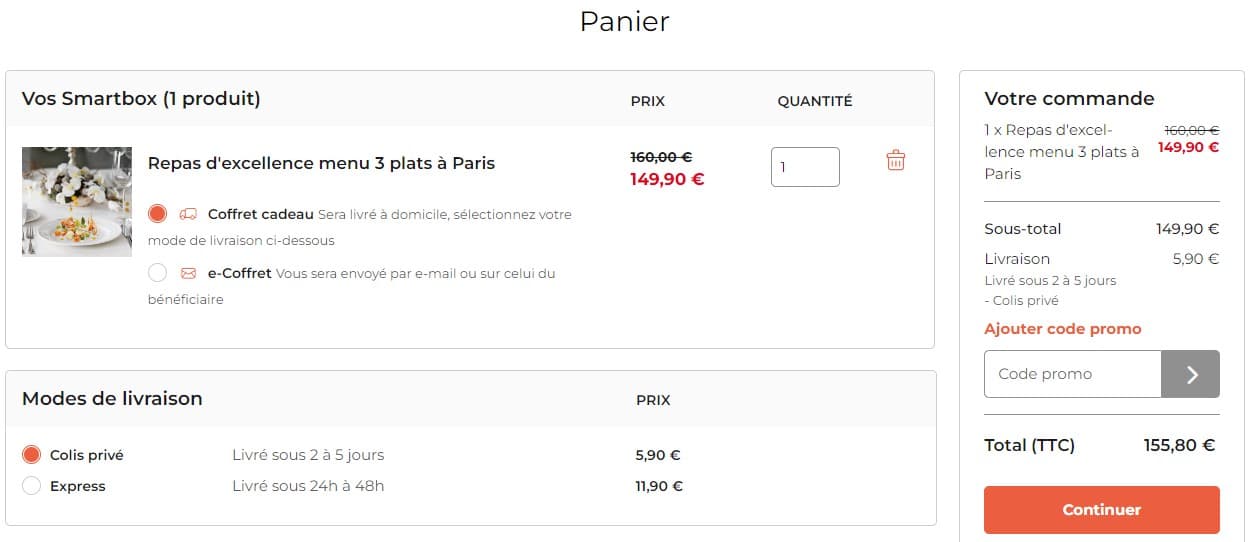Open the meal product thumbnail image
The width and height of the screenshot is (1252, 542).
coord(77,202)
